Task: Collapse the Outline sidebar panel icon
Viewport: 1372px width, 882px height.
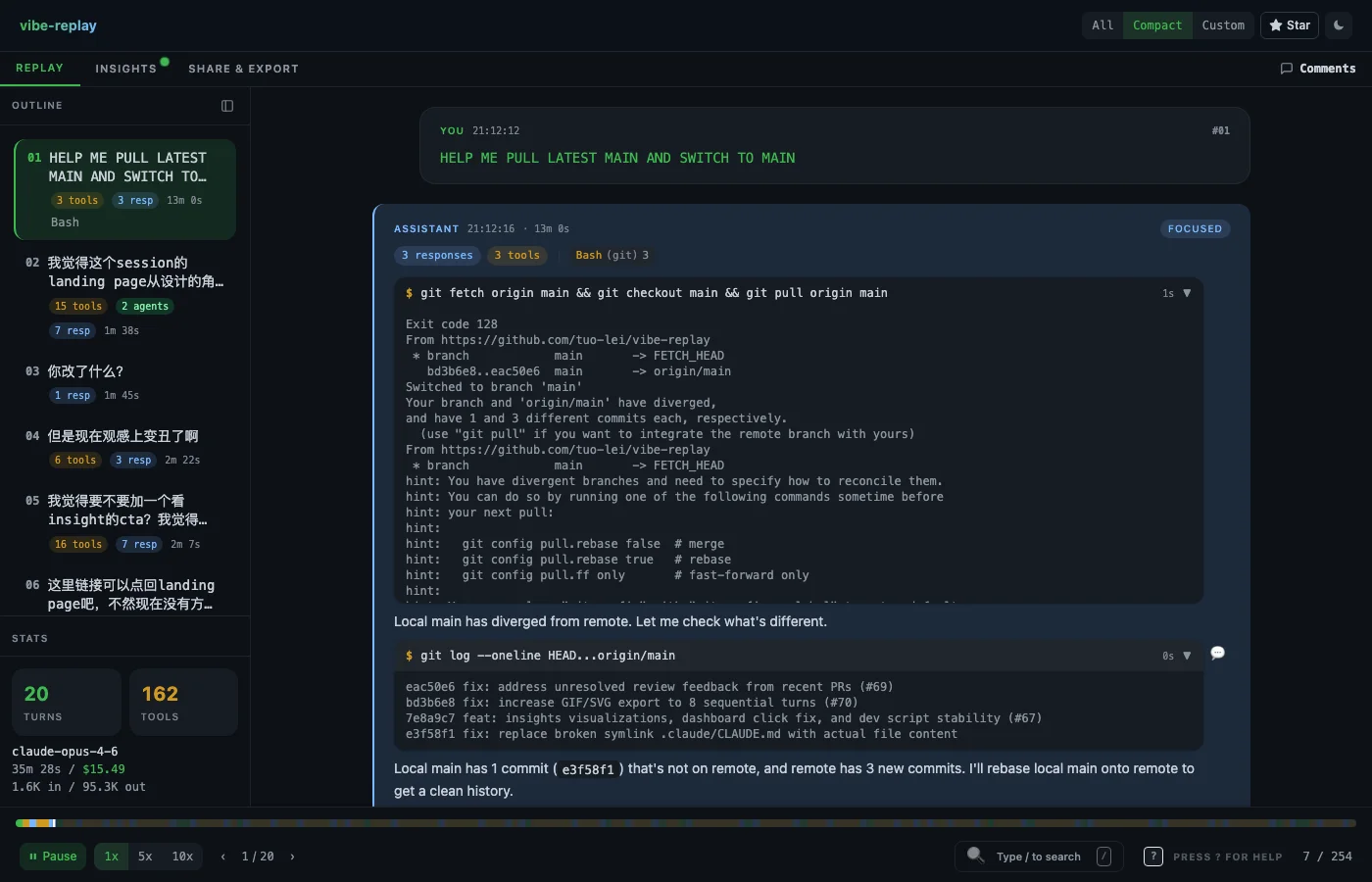Action: click(x=227, y=105)
